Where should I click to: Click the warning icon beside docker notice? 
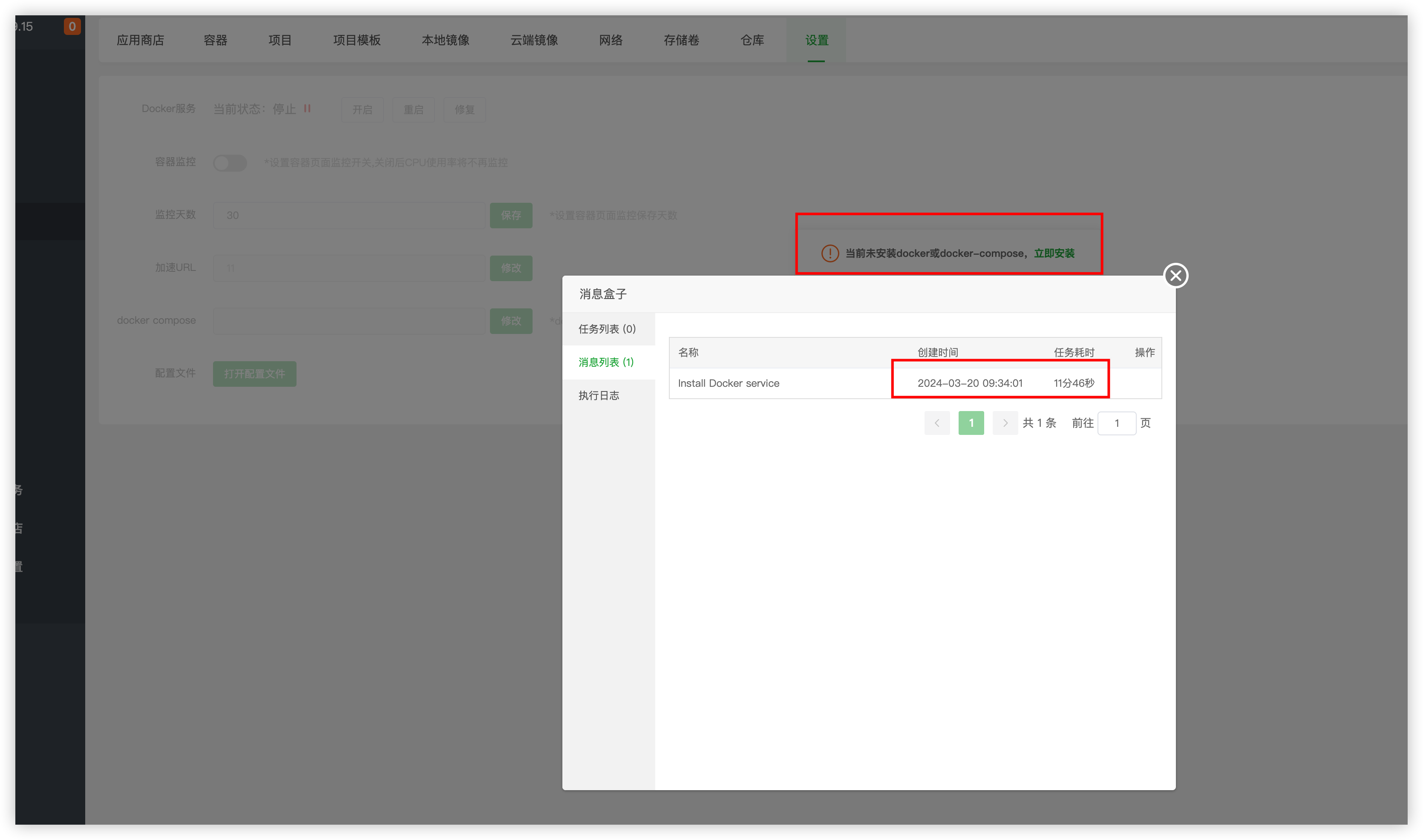[830, 253]
